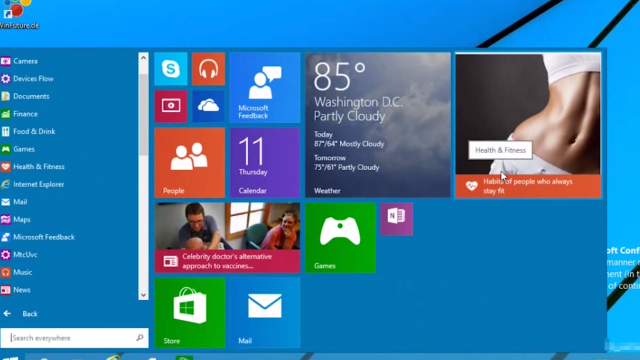Viewport: 640px width, 360px height.
Task: Click the Finance chart icon in list
Action: [5, 114]
